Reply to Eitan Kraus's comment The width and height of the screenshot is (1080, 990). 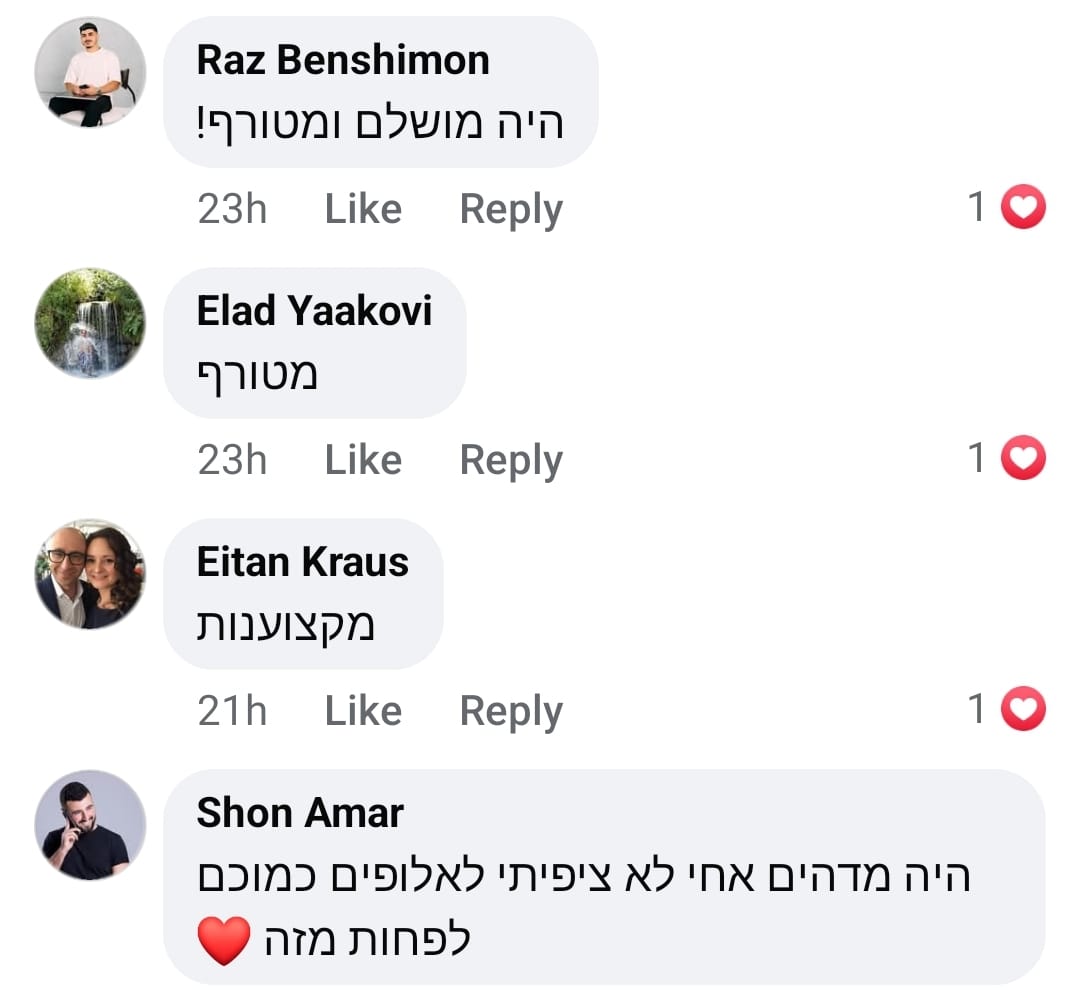[511, 711]
